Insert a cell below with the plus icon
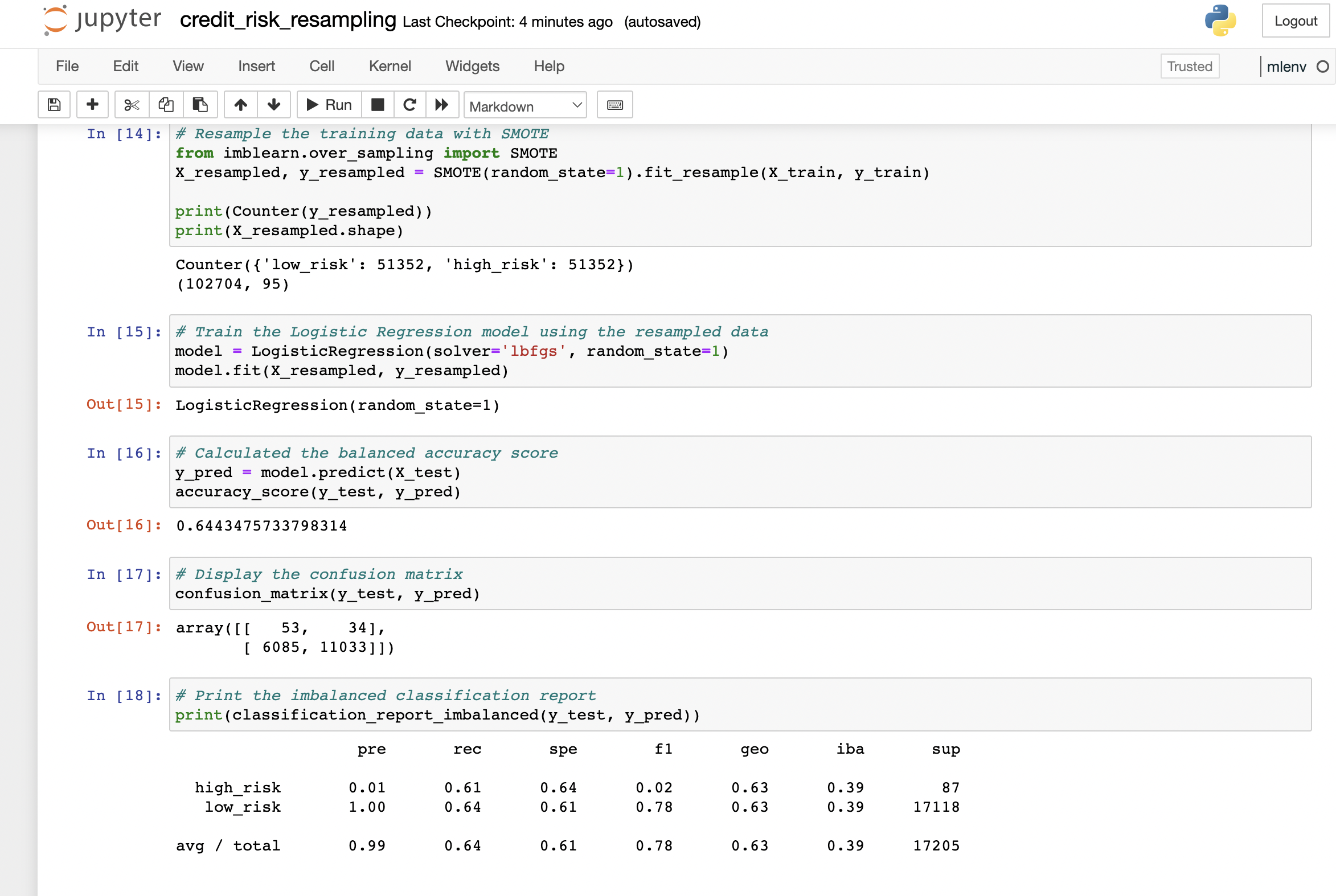This screenshot has height=896, width=1336. click(93, 105)
